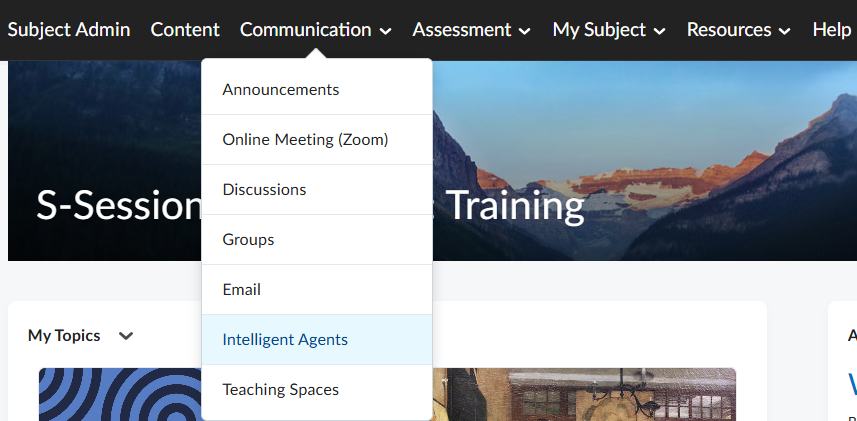This screenshot has height=421, width=857.
Task: Choose Discussions from the menu
Action: (x=264, y=190)
